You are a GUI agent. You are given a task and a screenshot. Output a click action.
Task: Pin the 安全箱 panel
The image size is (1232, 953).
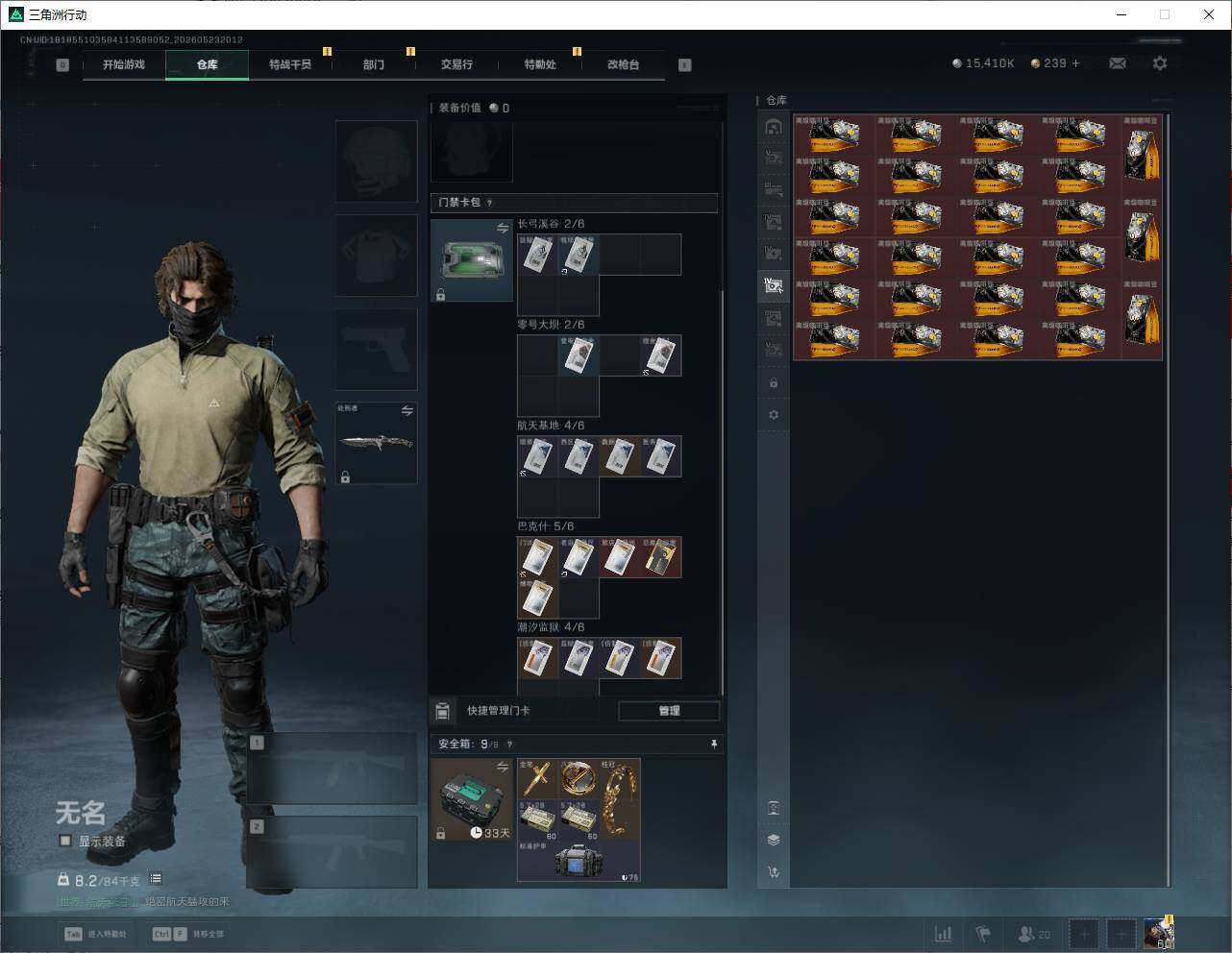(x=713, y=745)
